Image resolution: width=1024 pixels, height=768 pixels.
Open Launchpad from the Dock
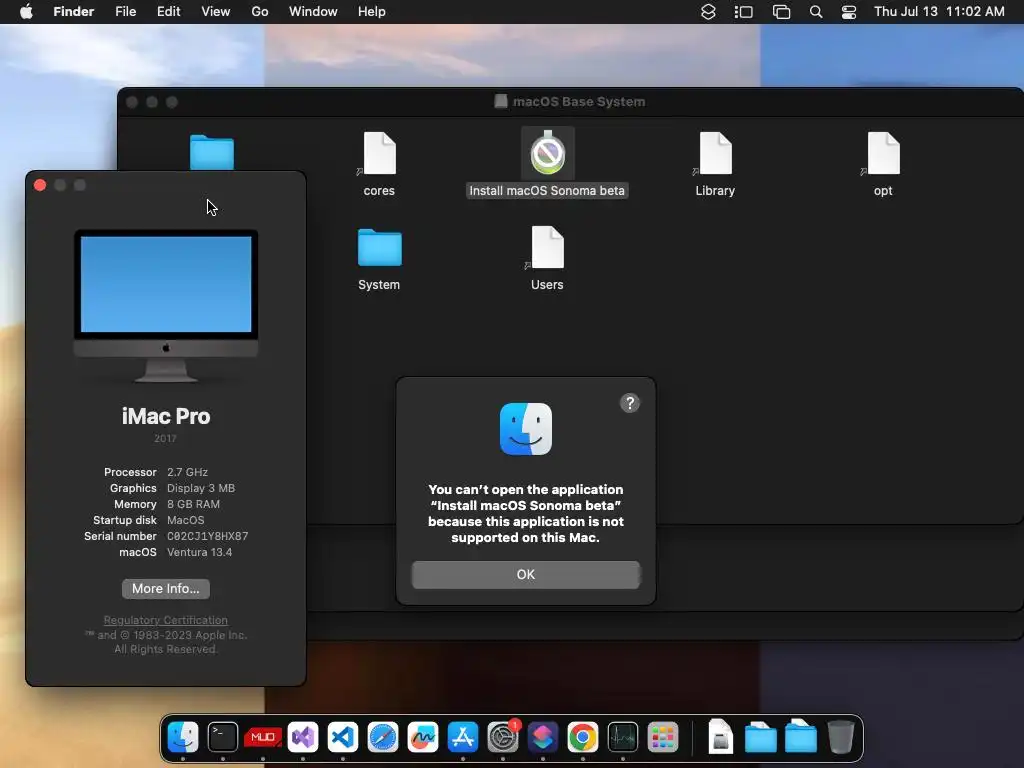coord(663,738)
